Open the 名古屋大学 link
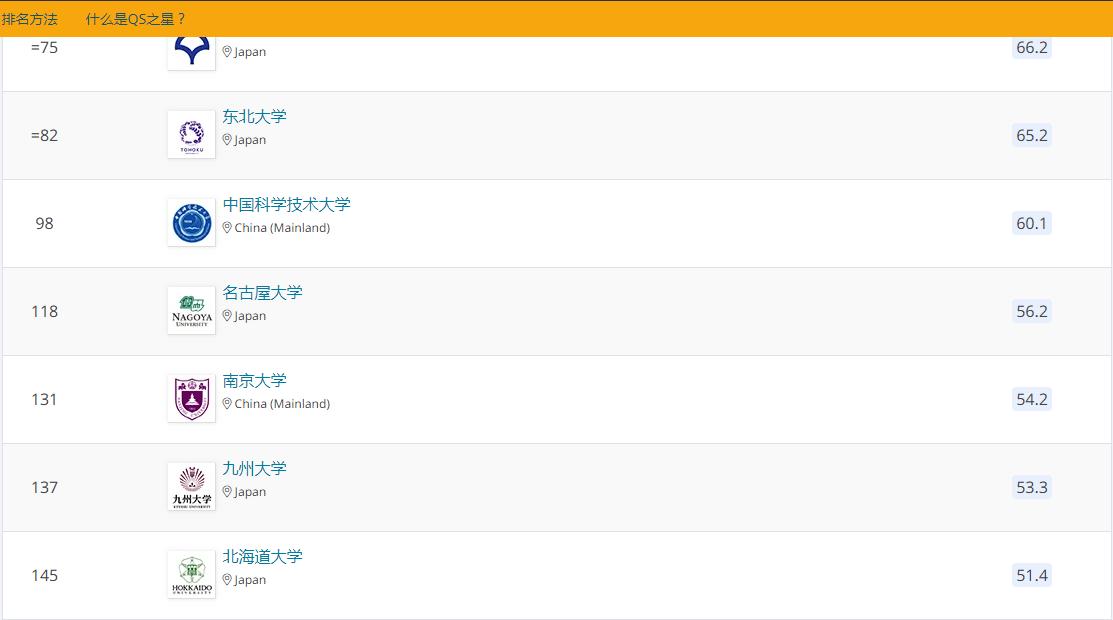 (262, 293)
